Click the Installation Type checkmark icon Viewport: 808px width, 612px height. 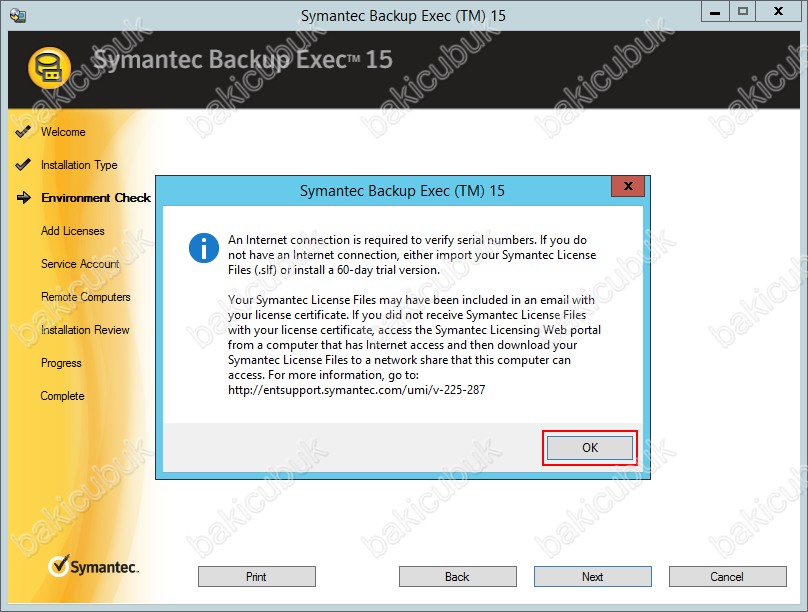tap(23, 164)
